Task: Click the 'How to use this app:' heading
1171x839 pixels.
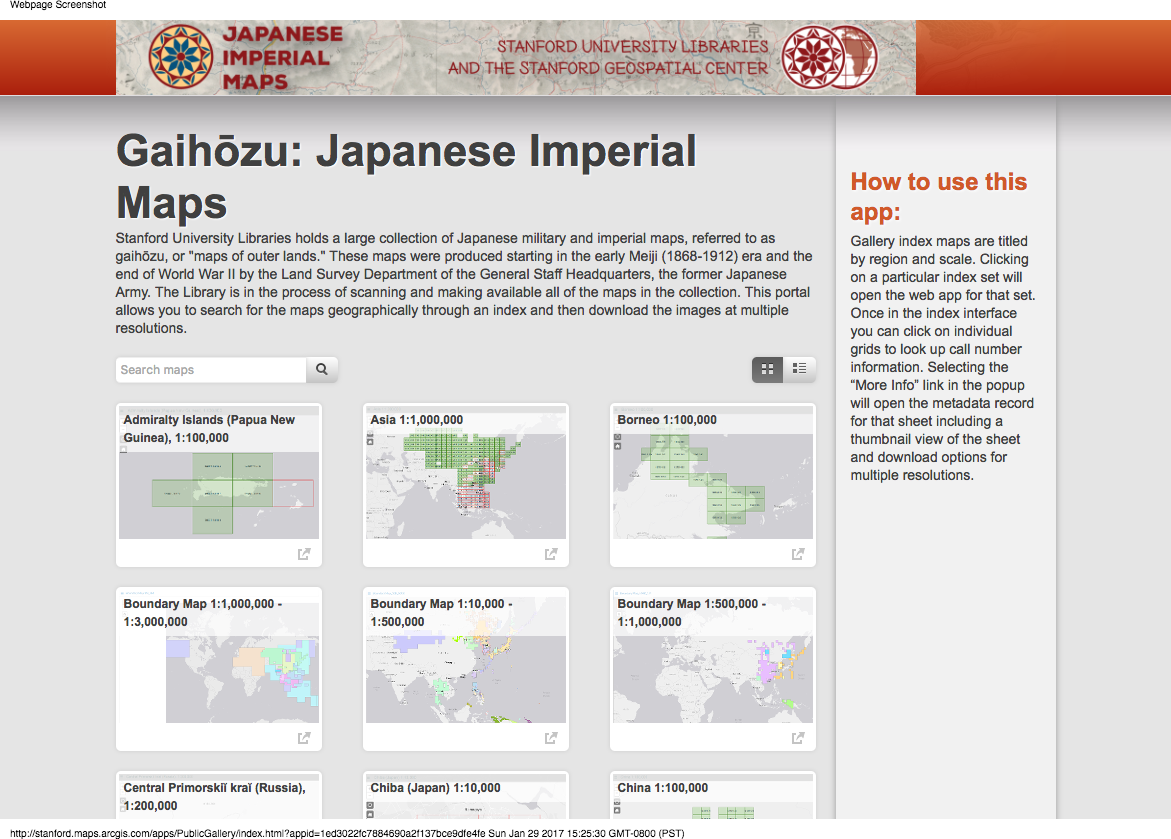Action: 939,196
